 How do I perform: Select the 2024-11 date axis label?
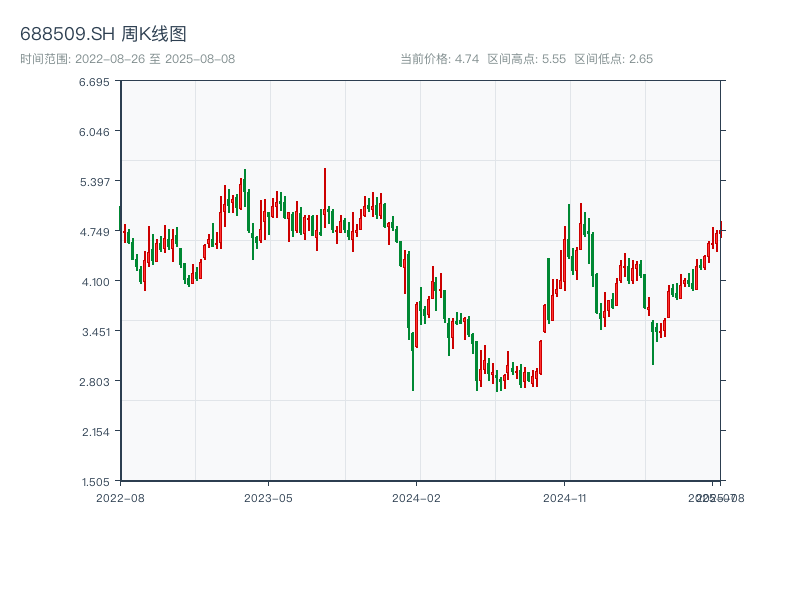[x=564, y=497]
